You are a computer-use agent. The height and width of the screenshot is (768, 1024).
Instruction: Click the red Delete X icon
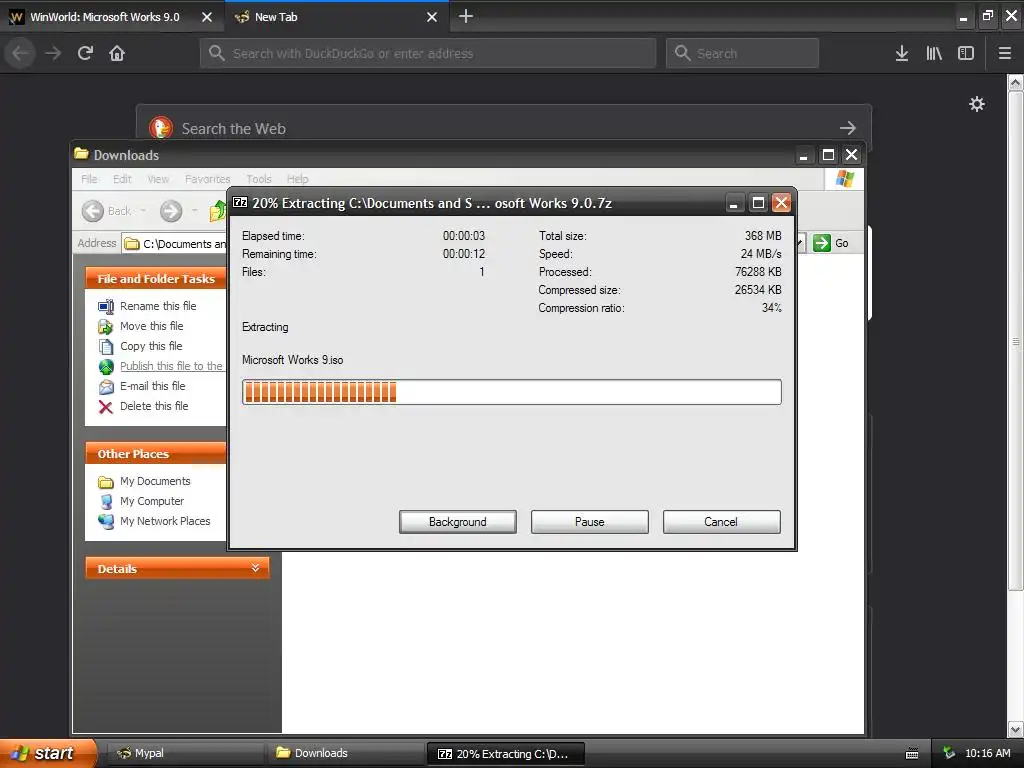click(106, 407)
